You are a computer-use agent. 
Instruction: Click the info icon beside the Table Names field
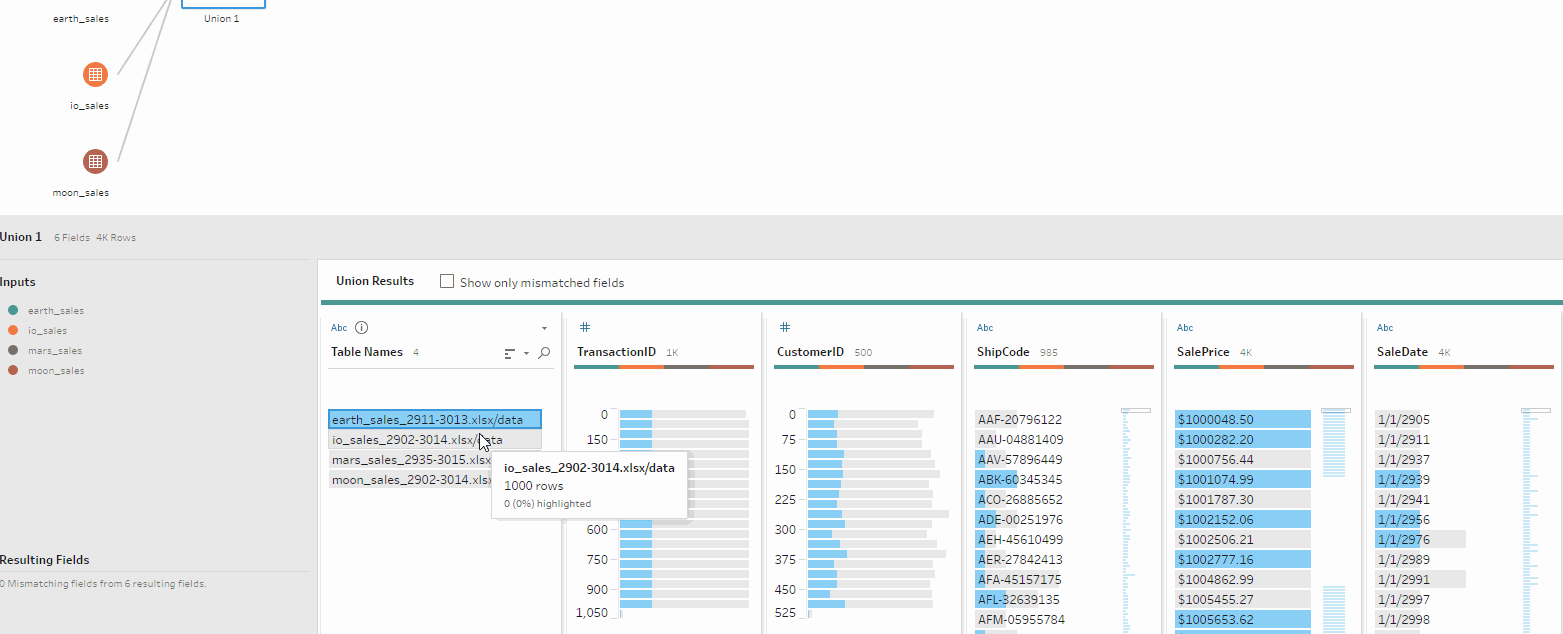coord(360,327)
